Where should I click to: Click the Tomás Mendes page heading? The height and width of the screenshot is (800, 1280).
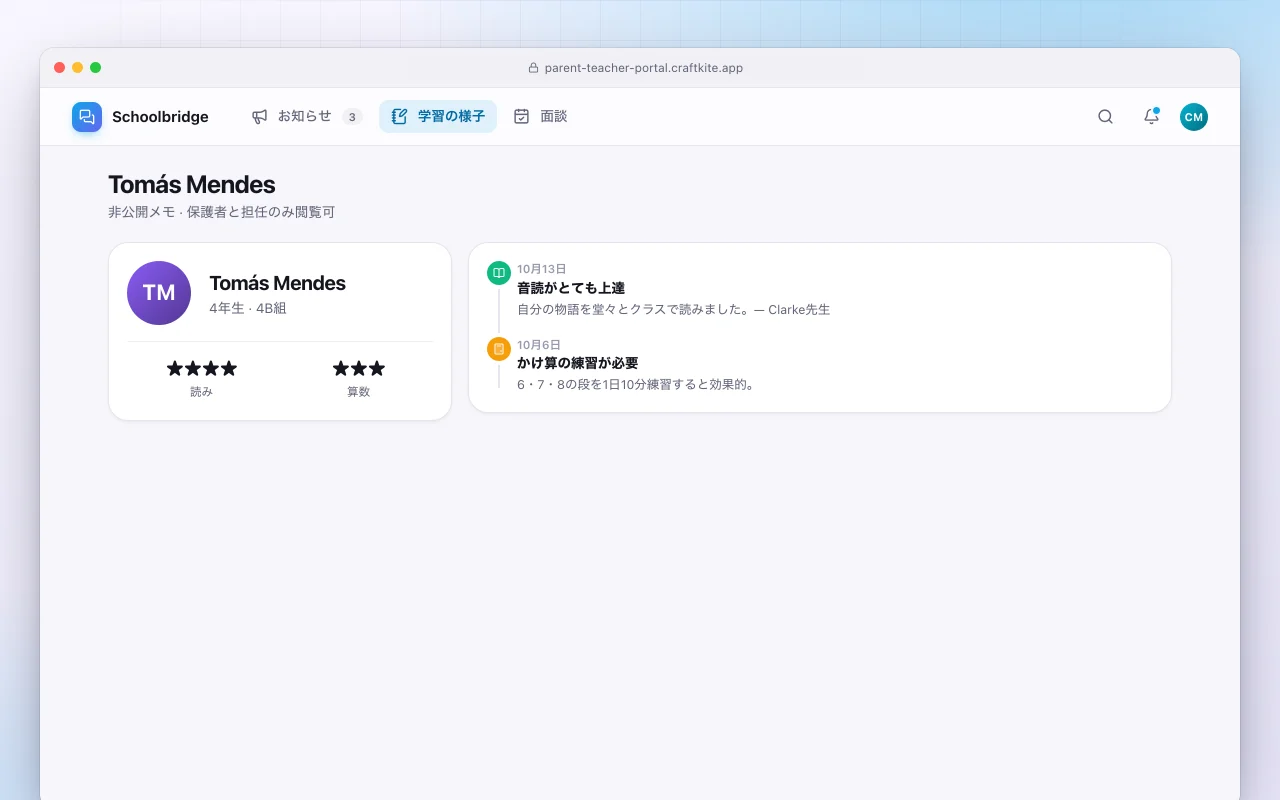tap(192, 185)
